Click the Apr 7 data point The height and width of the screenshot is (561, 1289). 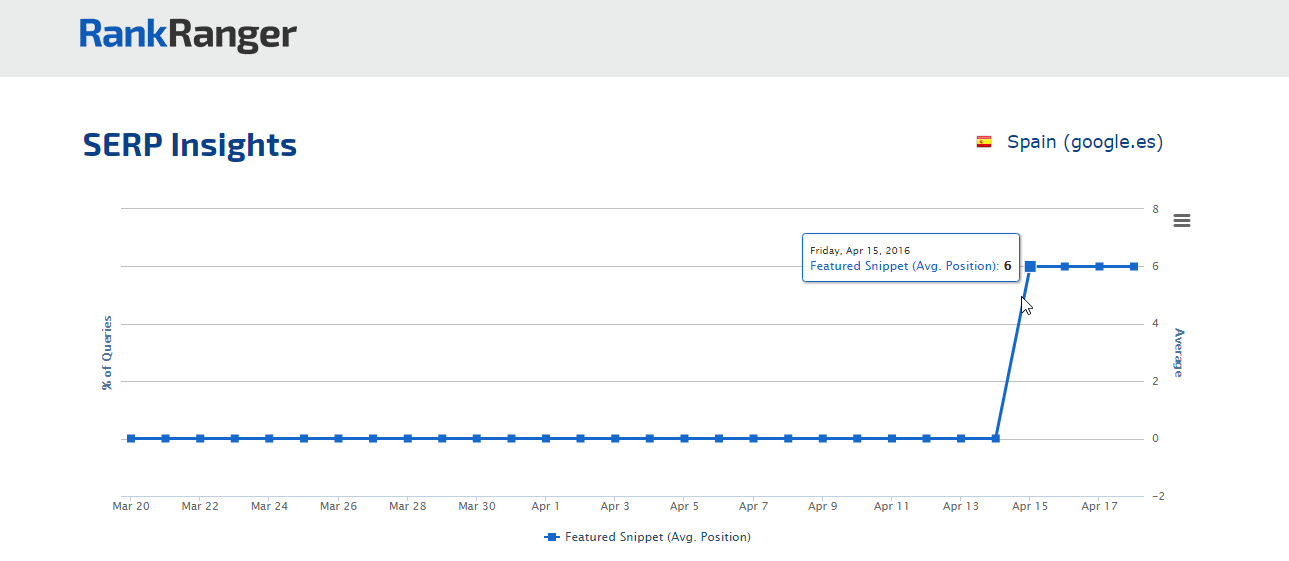(x=753, y=438)
